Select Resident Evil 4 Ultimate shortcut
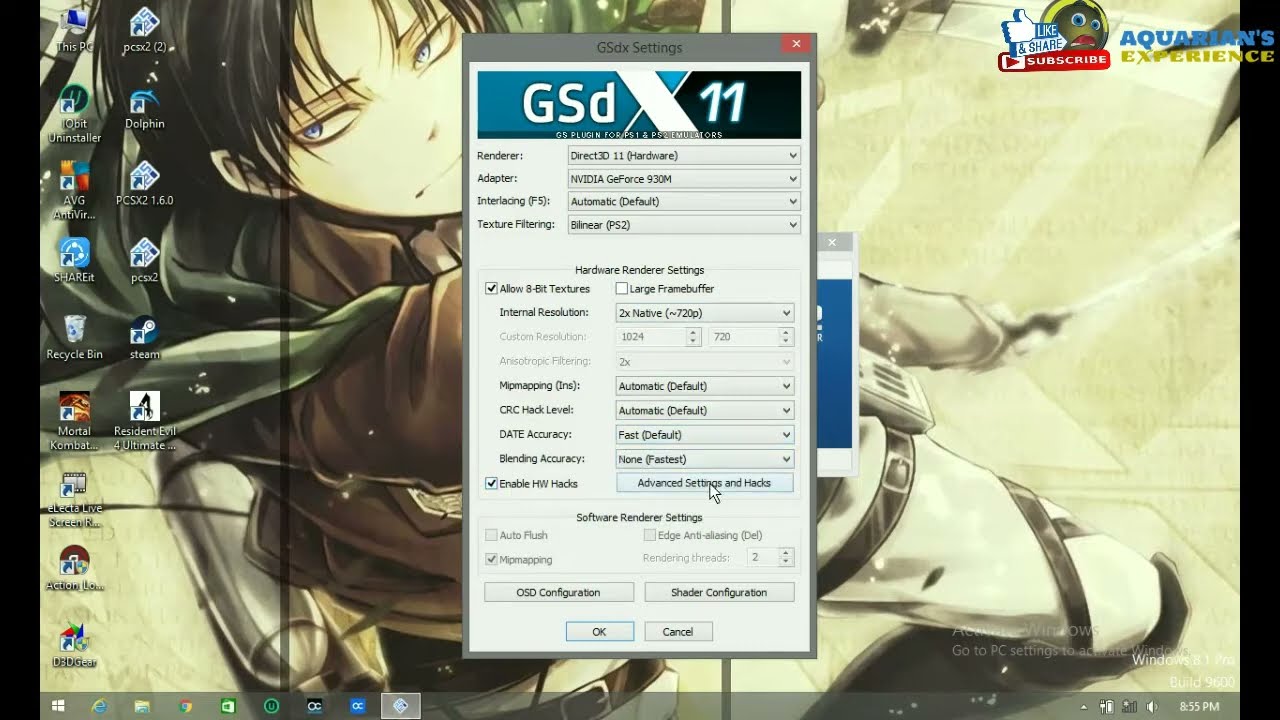The height and width of the screenshot is (720, 1280). 145,421
